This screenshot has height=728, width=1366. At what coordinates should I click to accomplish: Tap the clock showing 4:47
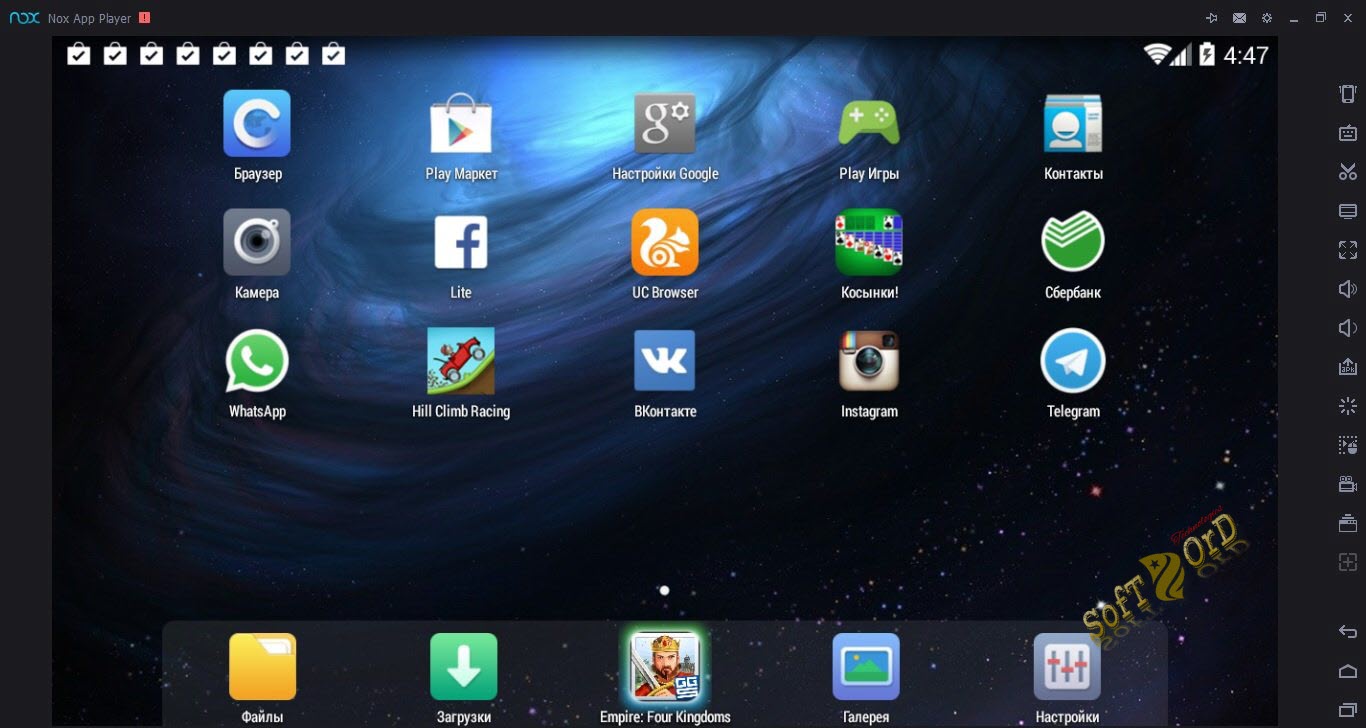pos(1246,55)
